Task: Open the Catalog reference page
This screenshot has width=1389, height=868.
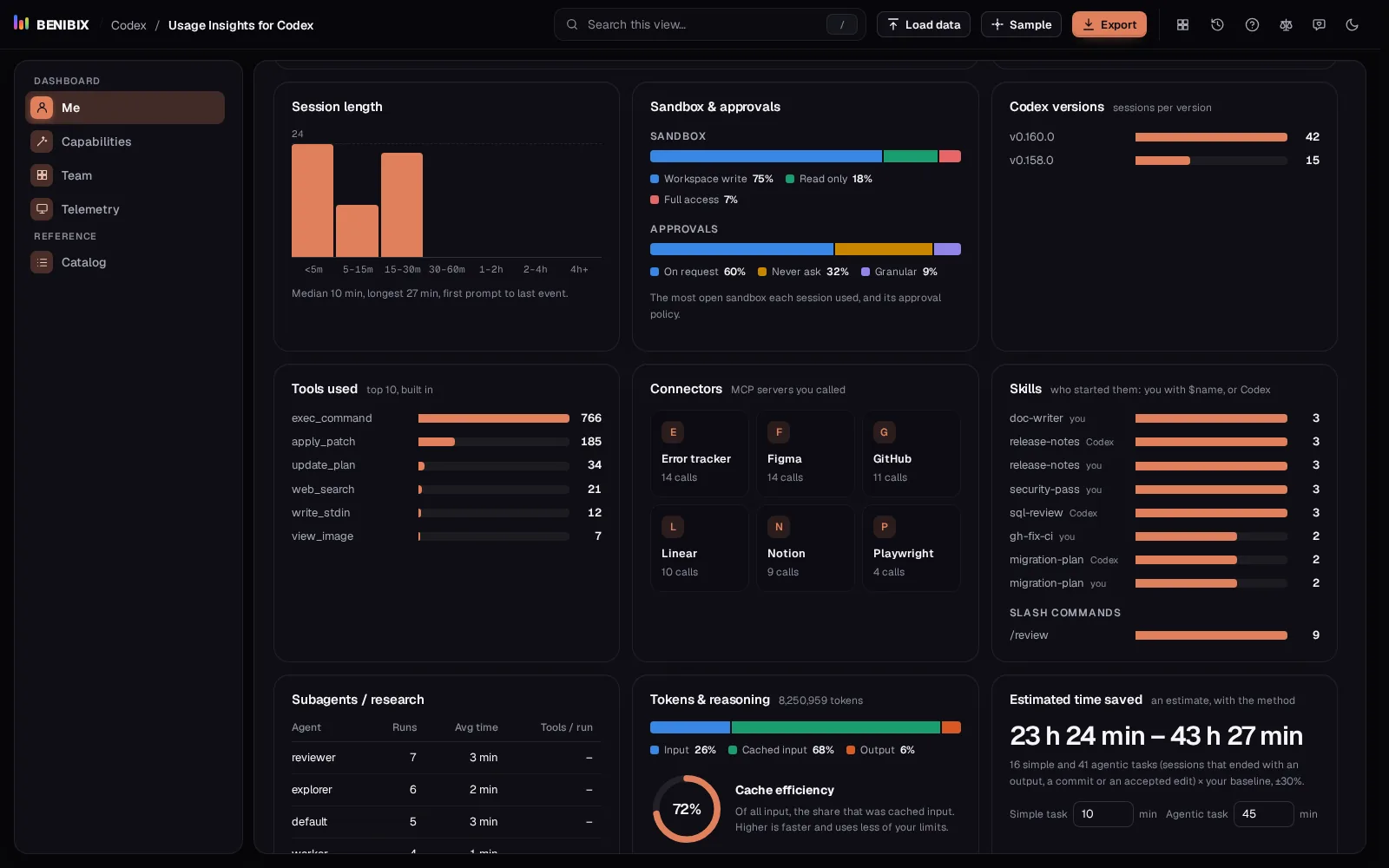Action: tap(125, 262)
